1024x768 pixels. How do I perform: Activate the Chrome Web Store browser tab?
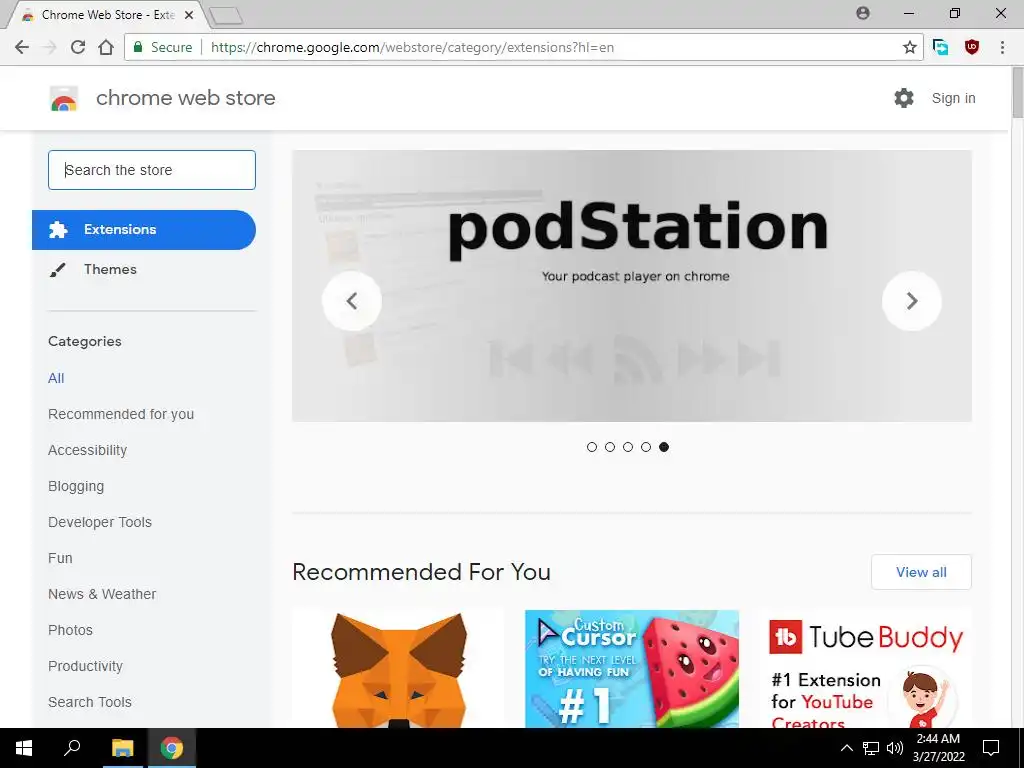pyautogui.click(x=108, y=14)
